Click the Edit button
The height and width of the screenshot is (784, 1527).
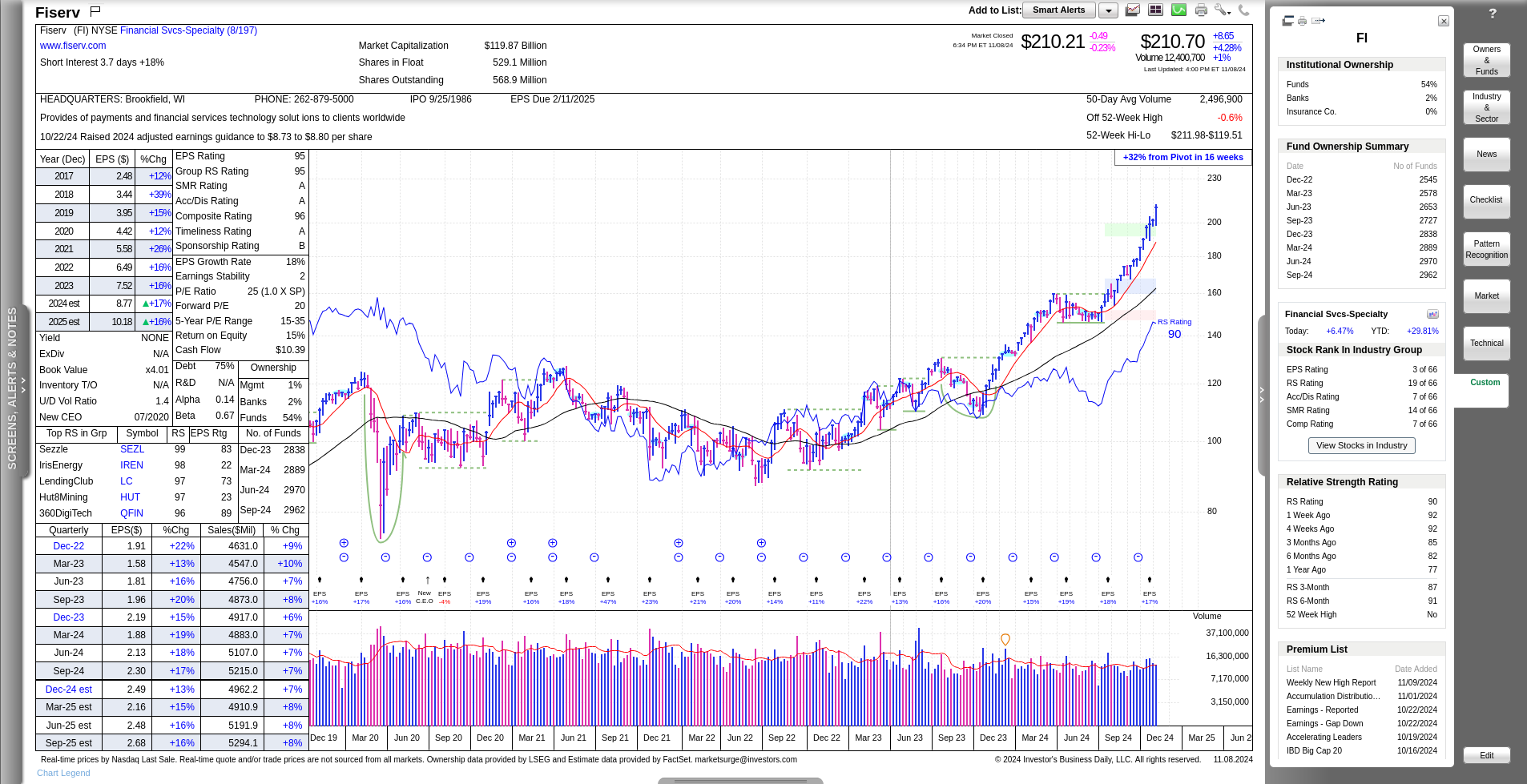pos(1486,755)
